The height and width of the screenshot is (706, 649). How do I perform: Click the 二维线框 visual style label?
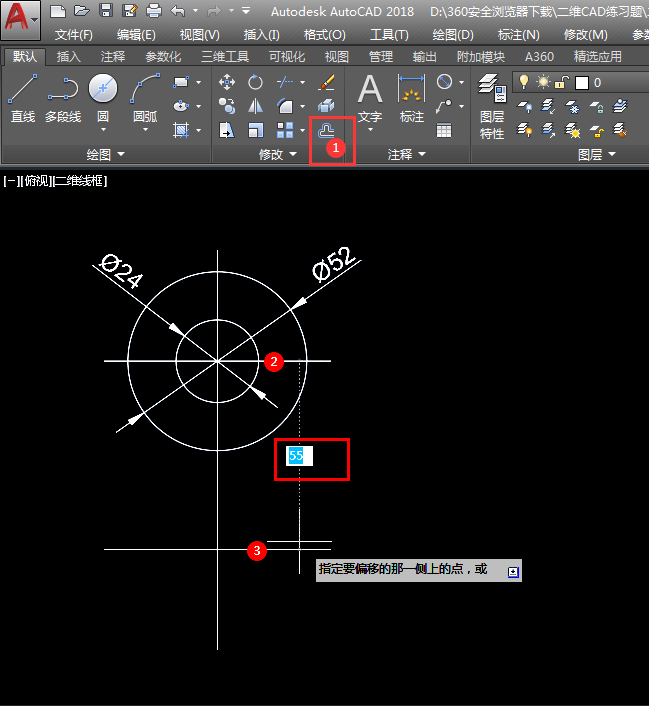click(x=80, y=181)
